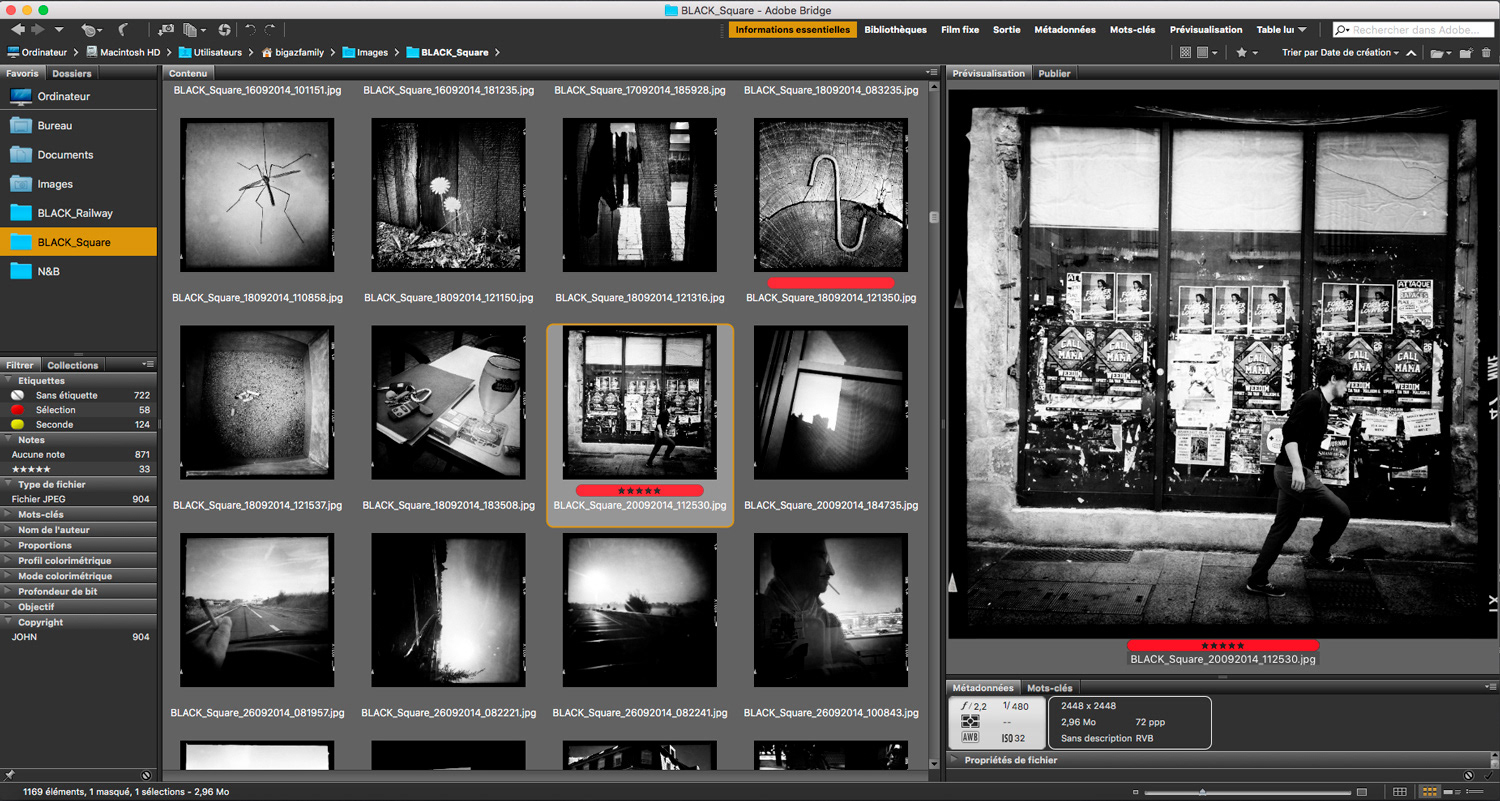Screen dimensions: 1500x801
Task: Rotate image counterclockwise
Action: point(250,30)
